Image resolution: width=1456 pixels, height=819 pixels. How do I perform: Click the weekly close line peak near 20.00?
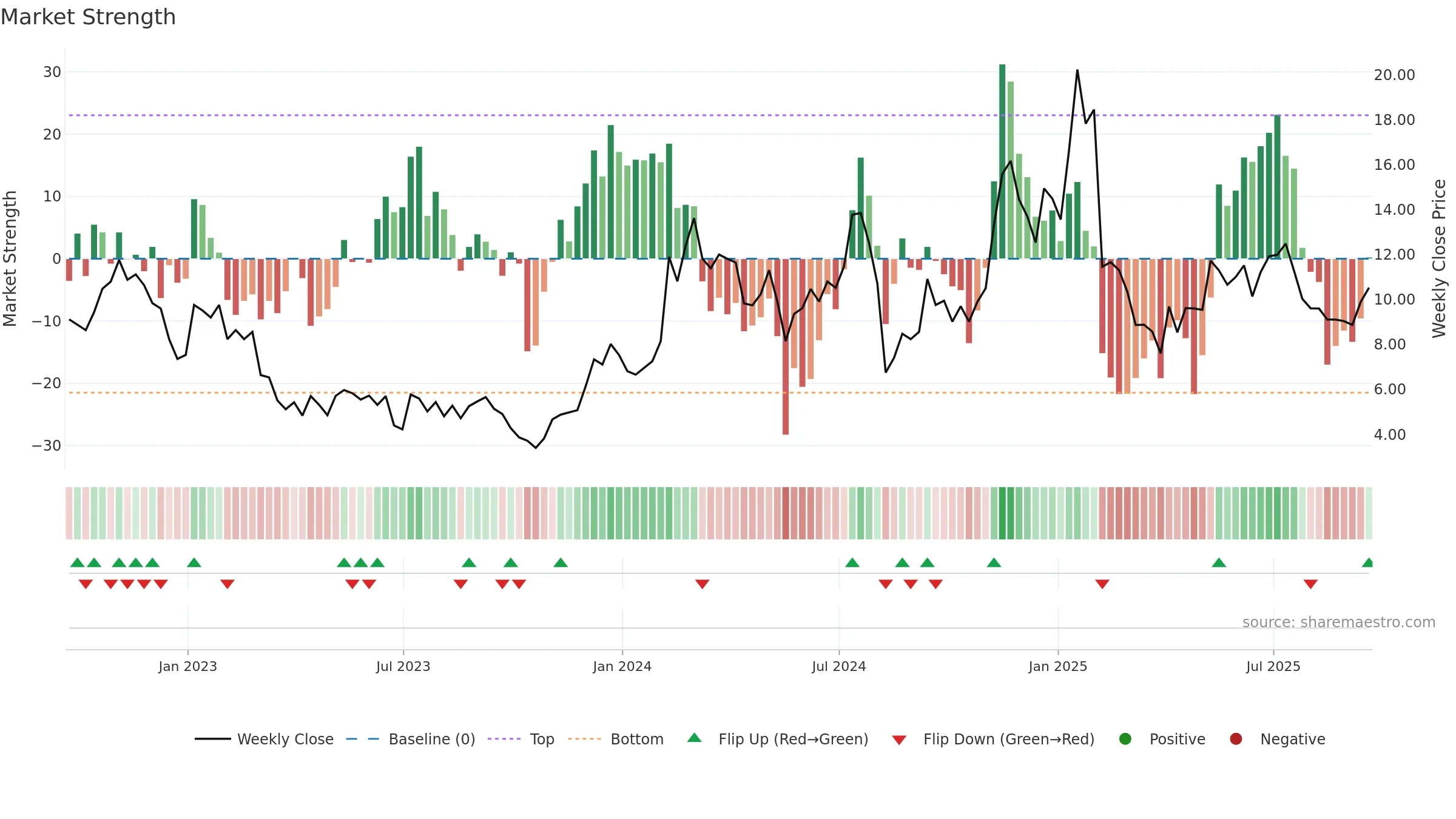click(x=1077, y=70)
